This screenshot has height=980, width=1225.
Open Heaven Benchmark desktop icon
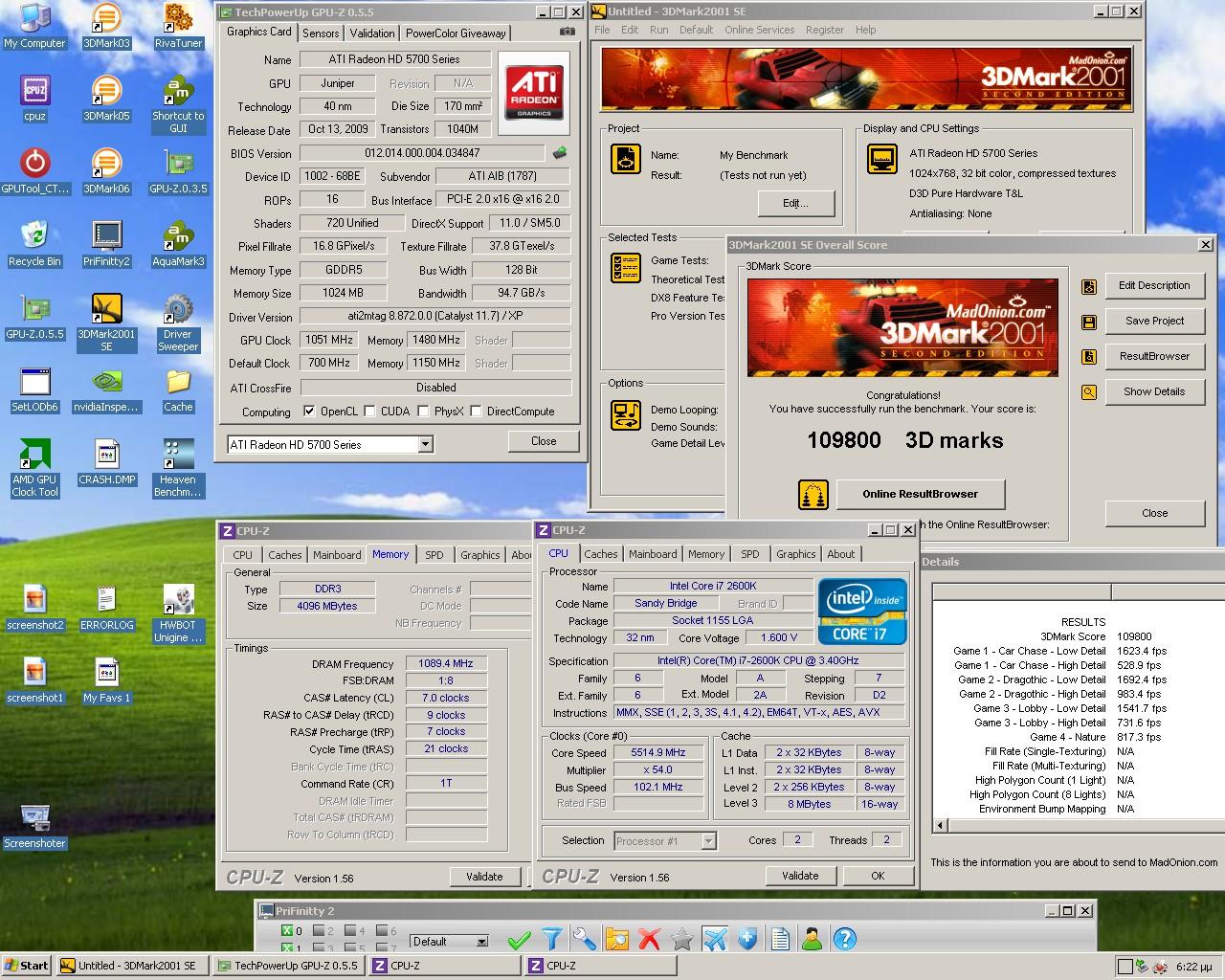(178, 468)
